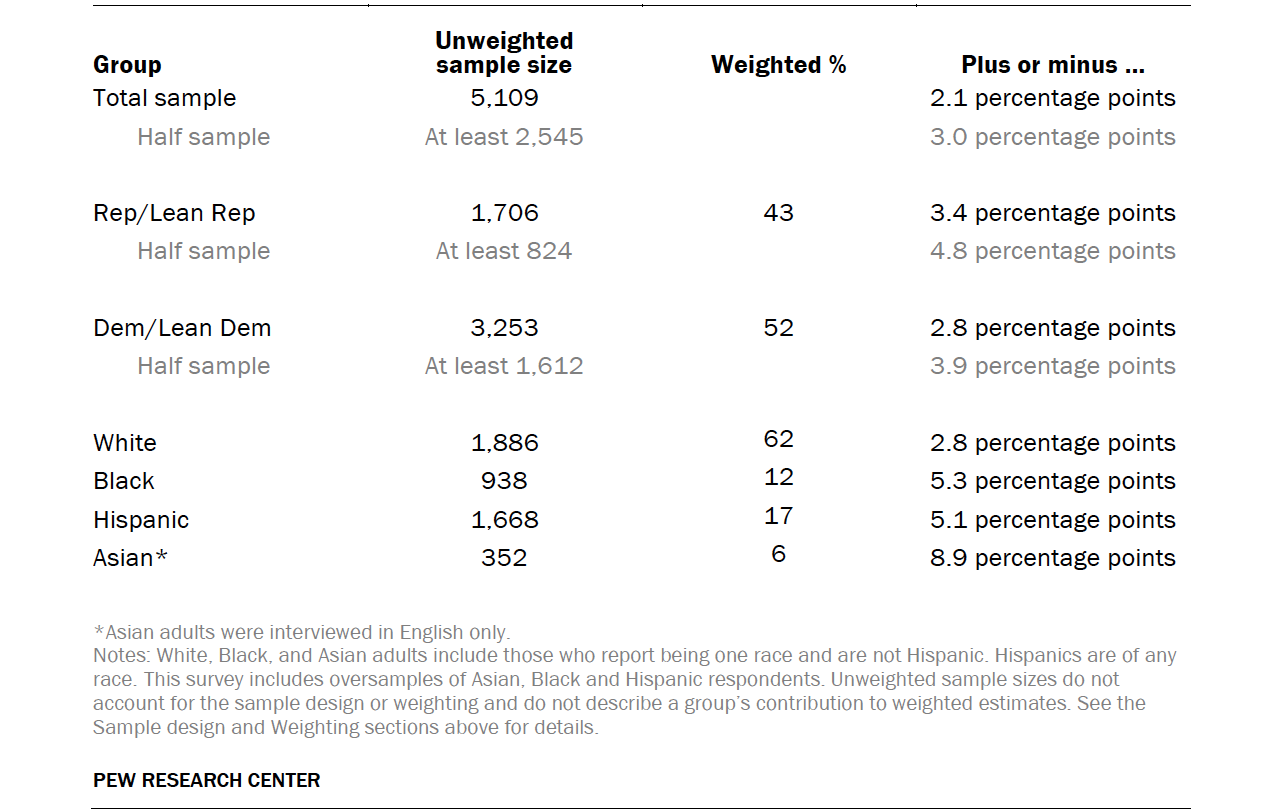The image size is (1280, 812).
Task: Select the 8.9 percentage points cell
Action: point(1053,558)
